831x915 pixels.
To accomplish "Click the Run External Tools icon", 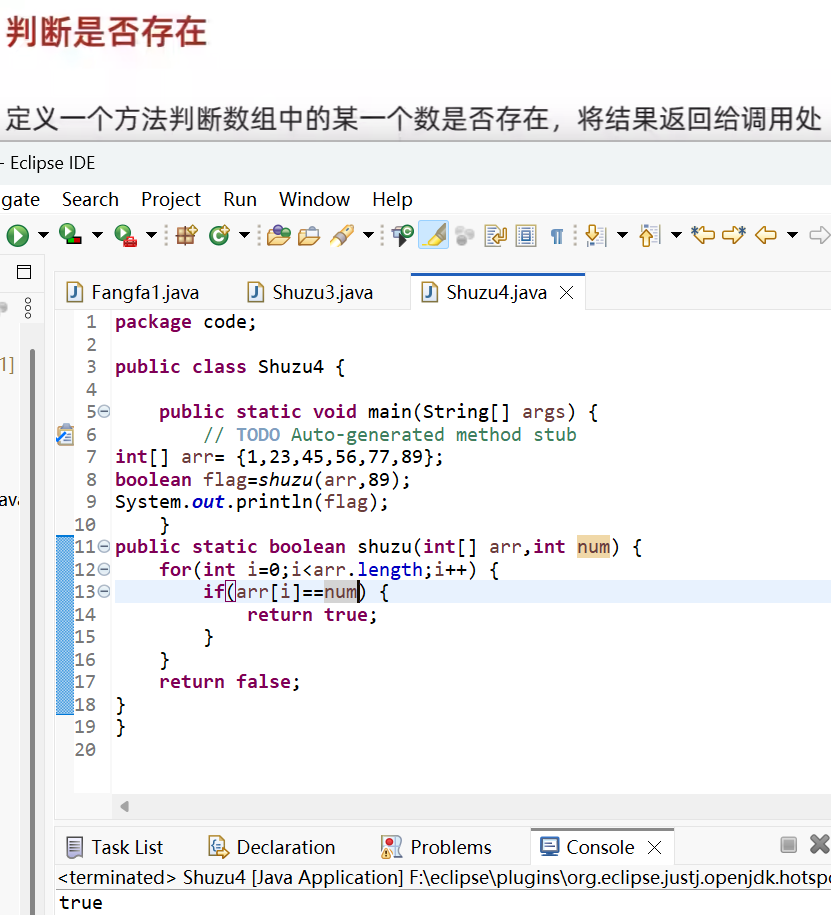I will click(125, 236).
